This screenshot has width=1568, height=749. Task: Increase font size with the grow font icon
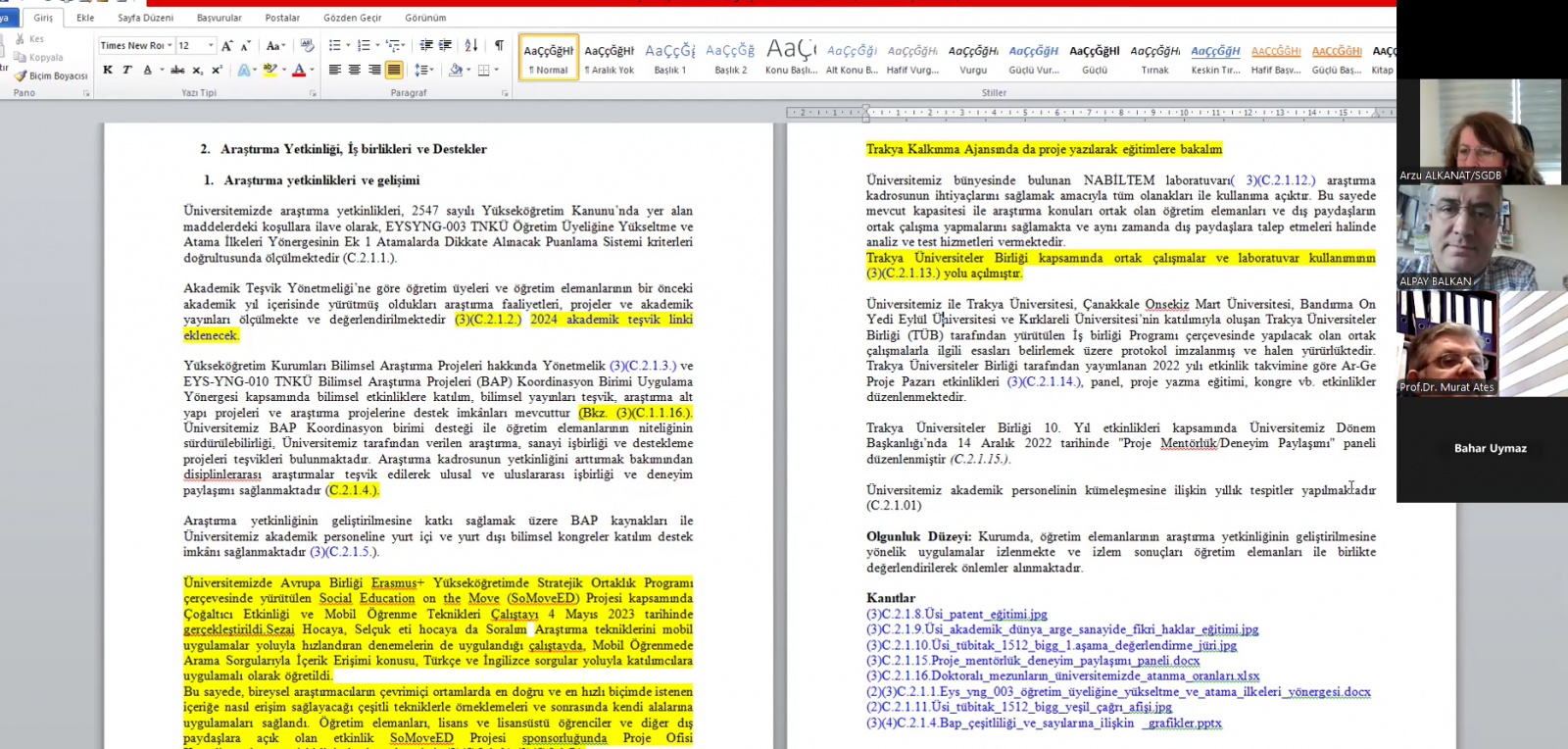227,45
